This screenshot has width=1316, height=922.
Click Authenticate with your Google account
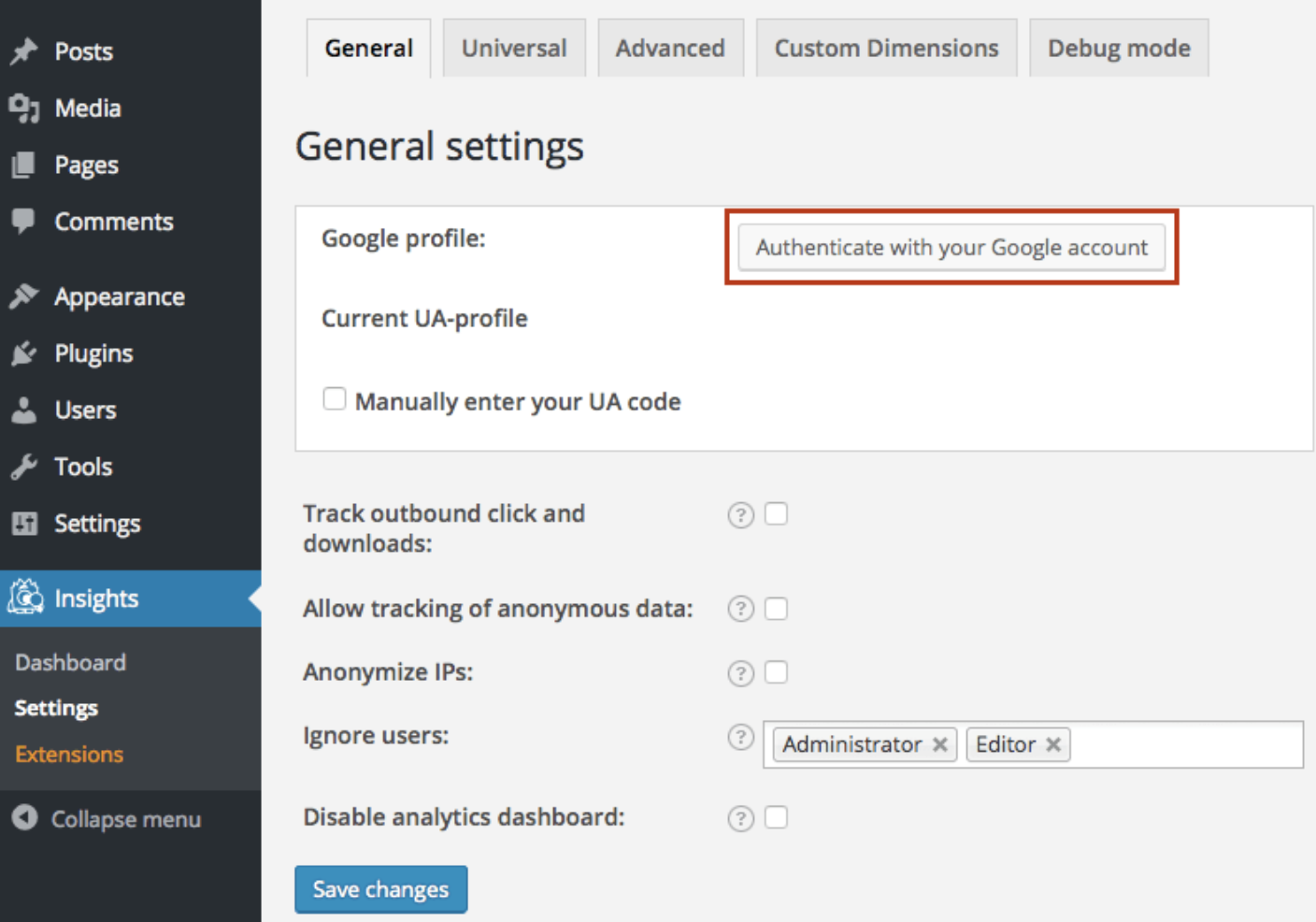pyautogui.click(x=951, y=248)
